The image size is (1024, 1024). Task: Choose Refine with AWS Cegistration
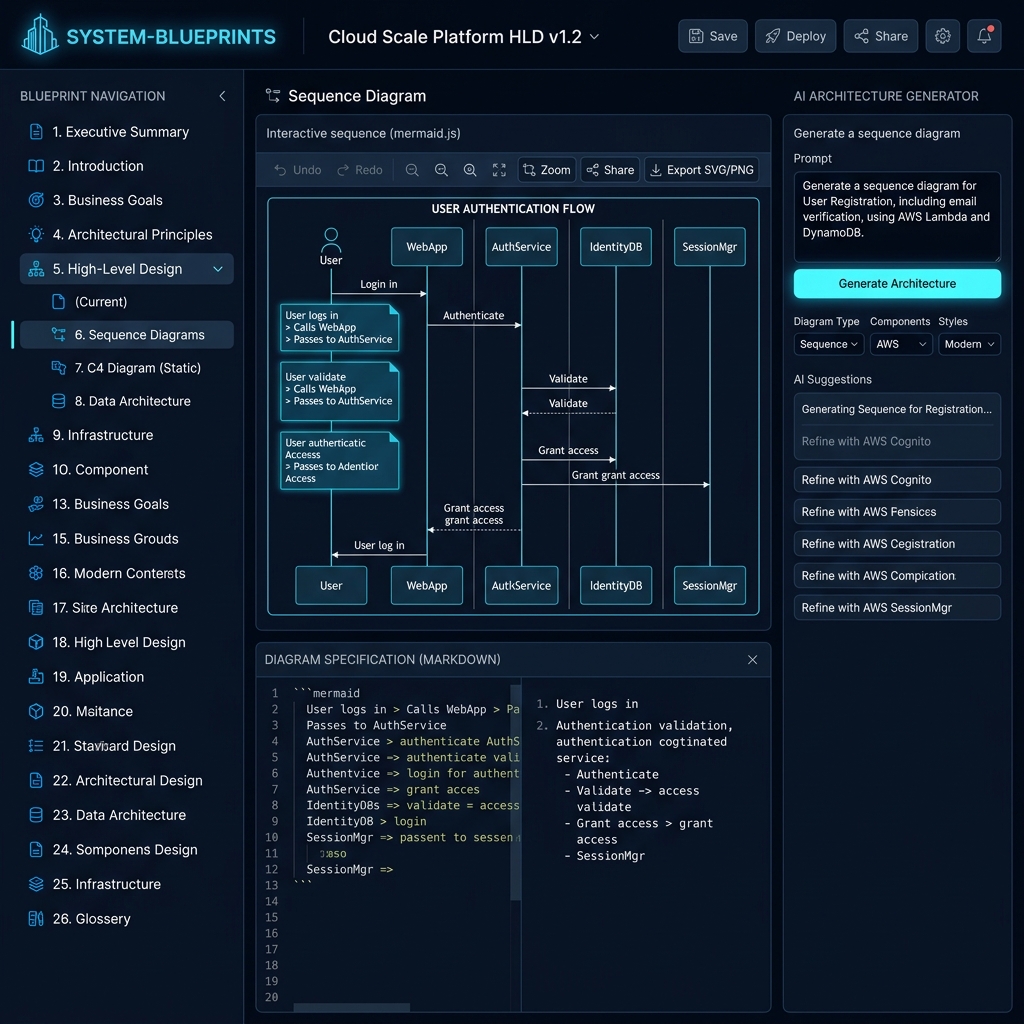(x=897, y=544)
